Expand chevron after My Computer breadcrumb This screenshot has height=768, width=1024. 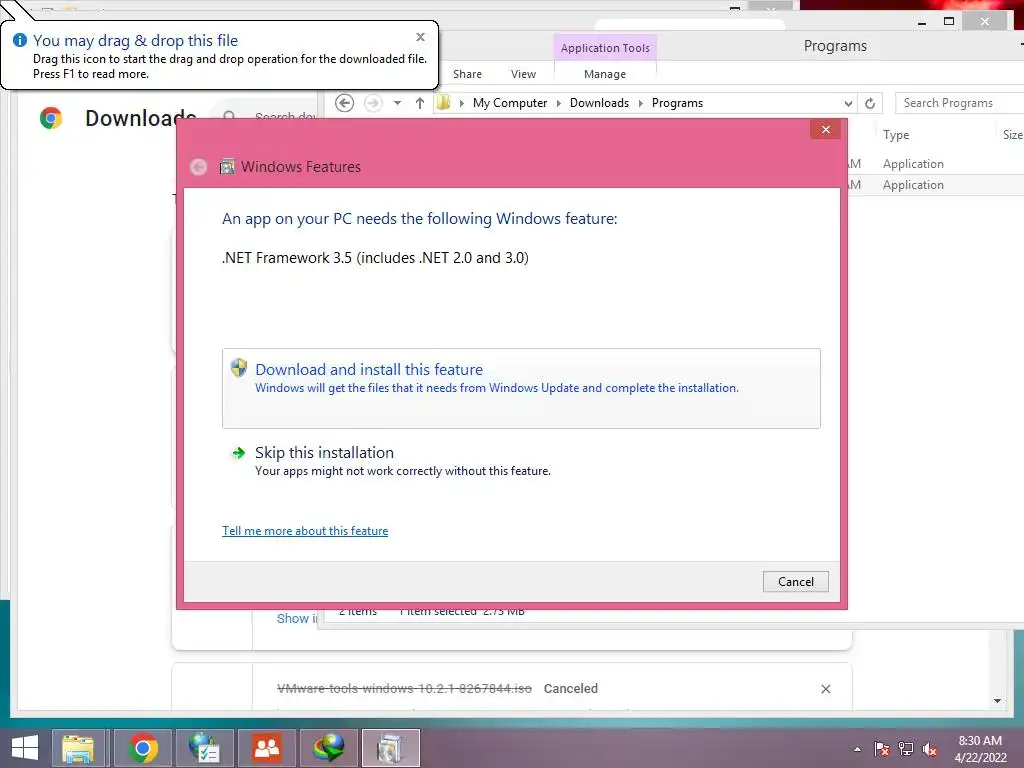tap(558, 103)
